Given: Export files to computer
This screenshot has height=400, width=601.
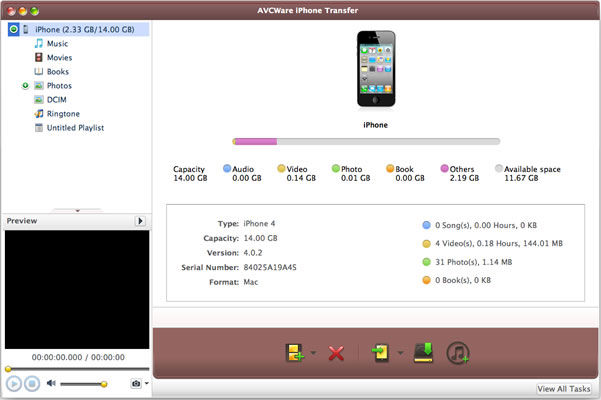Looking at the screenshot, I should 381,352.
